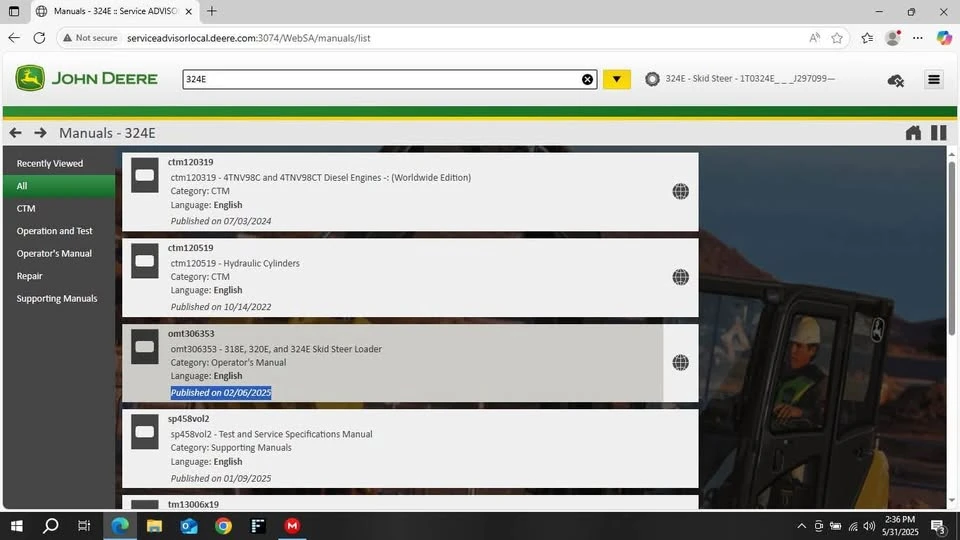The height and width of the screenshot is (540, 960).
Task: Select Recently Viewed in sidebar
Action: click(50, 163)
